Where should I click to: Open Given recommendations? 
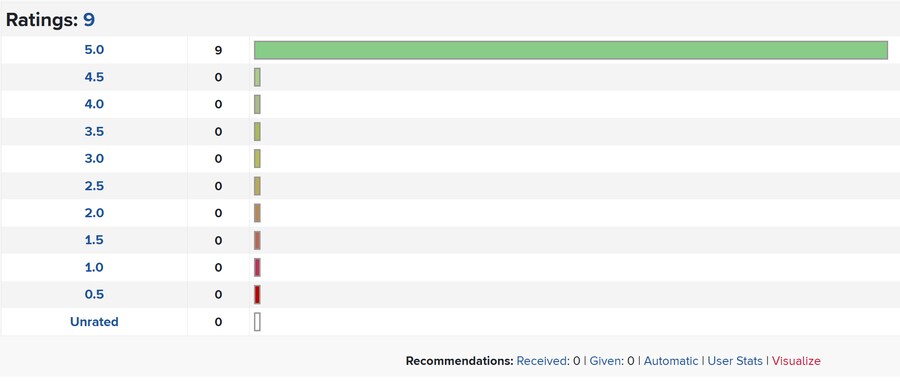pyautogui.click(x=606, y=361)
